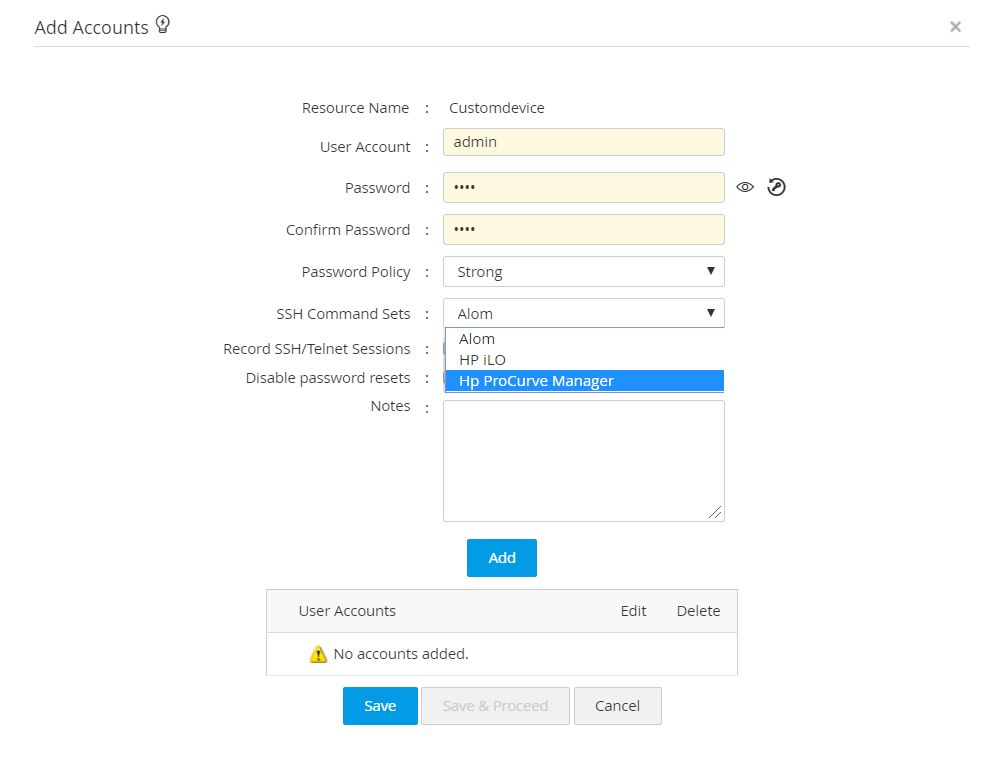Click the Confirm Password field

(x=583, y=230)
